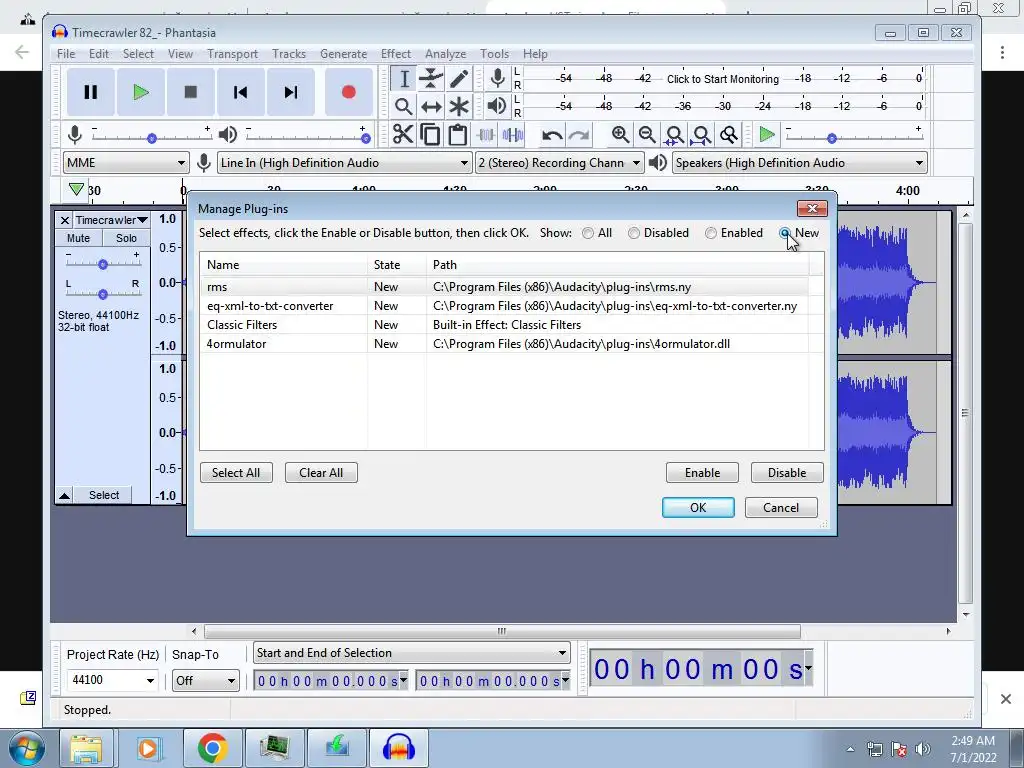The image size is (1024, 768).
Task: Mute the Timecrawler track
Action: tap(78, 238)
